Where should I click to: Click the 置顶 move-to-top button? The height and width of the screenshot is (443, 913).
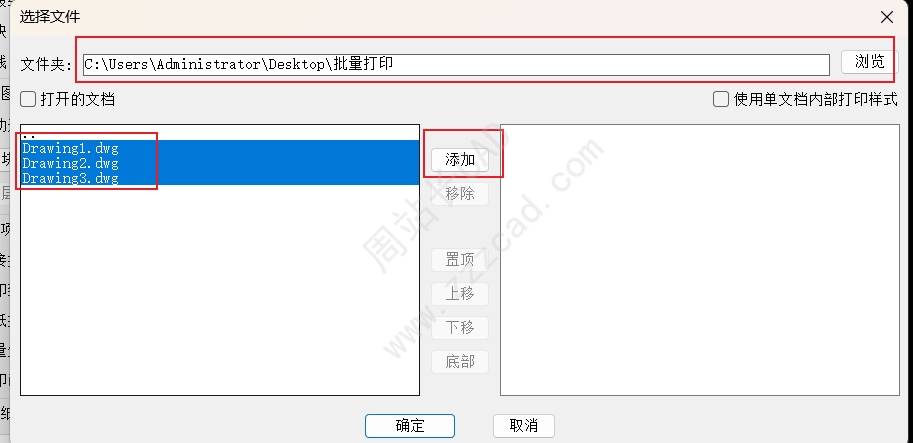pos(459,260)
